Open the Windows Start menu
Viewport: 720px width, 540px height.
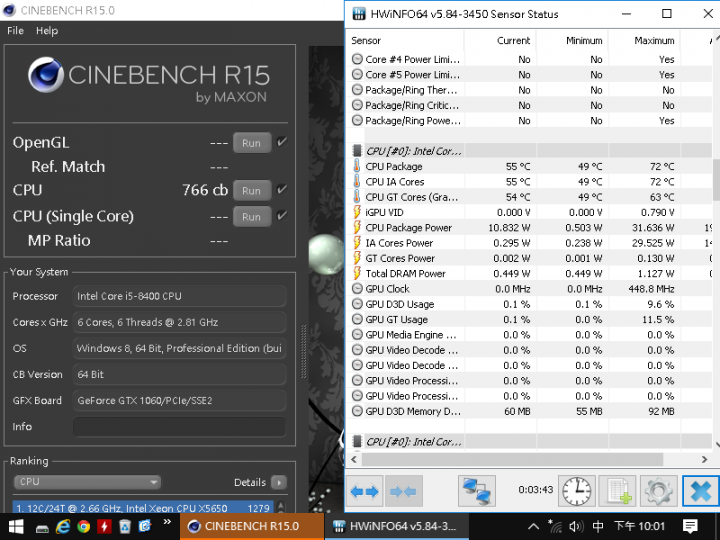pyautogui.click(x=16, y=526)
